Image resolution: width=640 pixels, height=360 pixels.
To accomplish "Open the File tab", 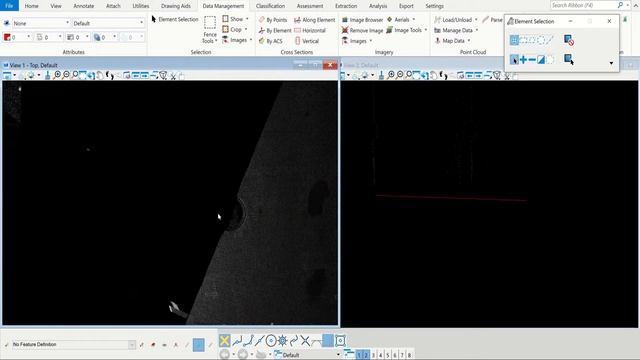I will [9, 6].
